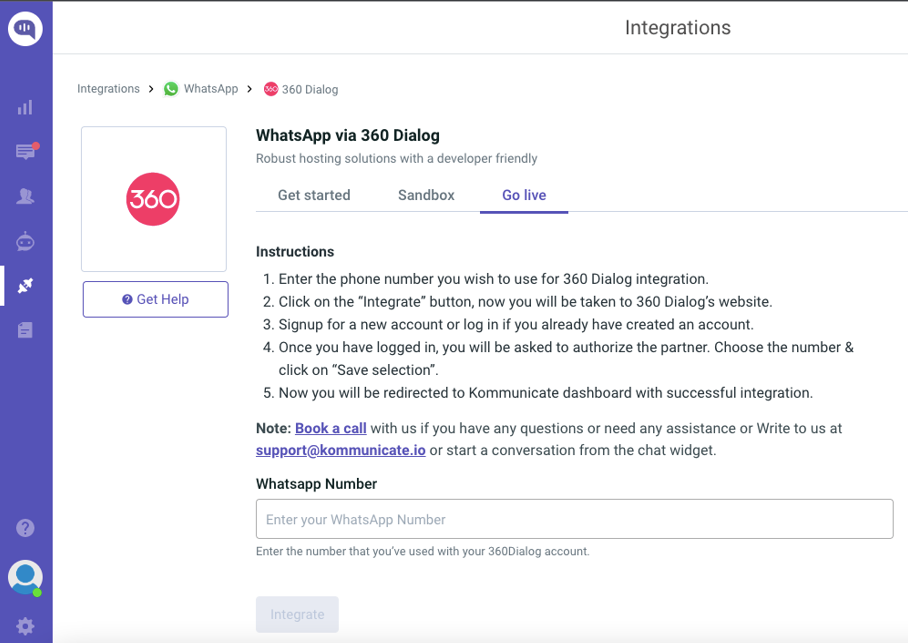This screenshot has width=908, height=643.
Task: Go to Integrations breadcrumb link
Action: tap(108, 89)
